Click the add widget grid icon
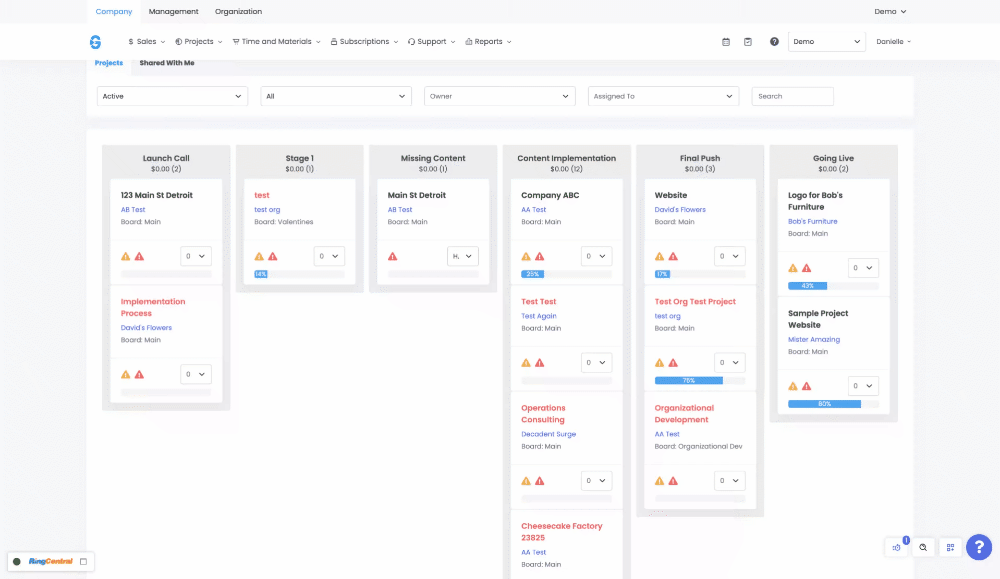This screenshot has height=579, width=1000. tap(950, 547)
